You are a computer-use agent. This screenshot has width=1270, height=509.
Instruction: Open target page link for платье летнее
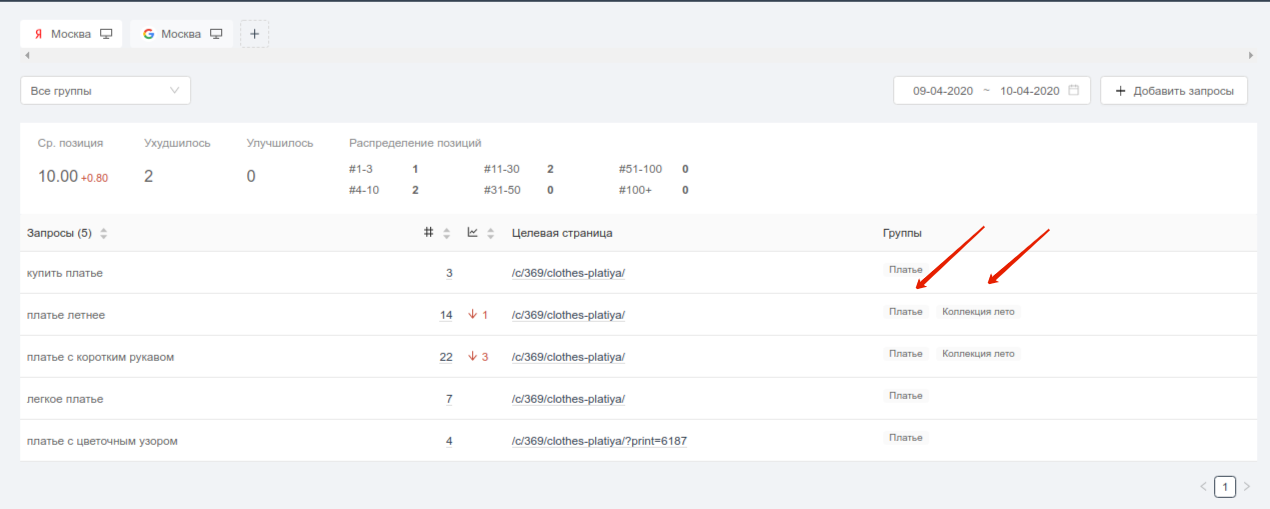[x=568, y=315]
